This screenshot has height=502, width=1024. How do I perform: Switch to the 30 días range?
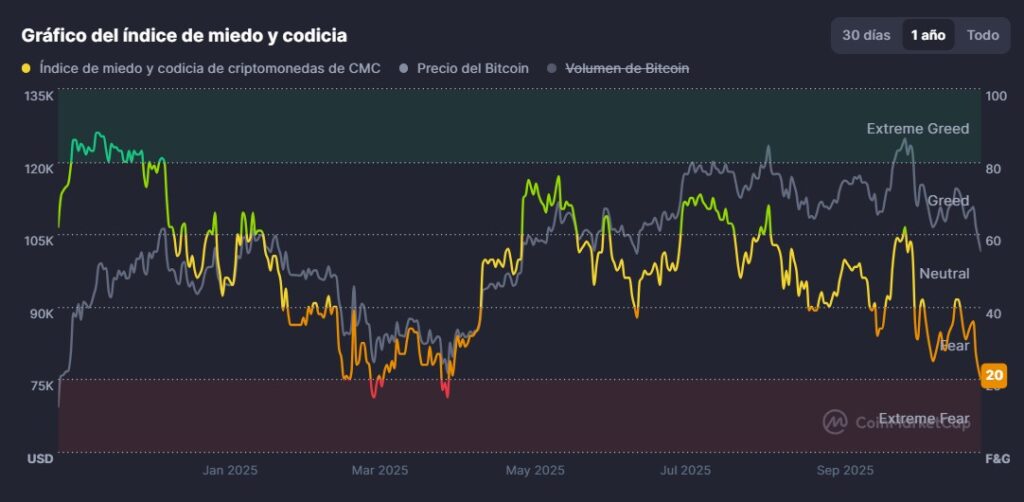pos(866,35)
